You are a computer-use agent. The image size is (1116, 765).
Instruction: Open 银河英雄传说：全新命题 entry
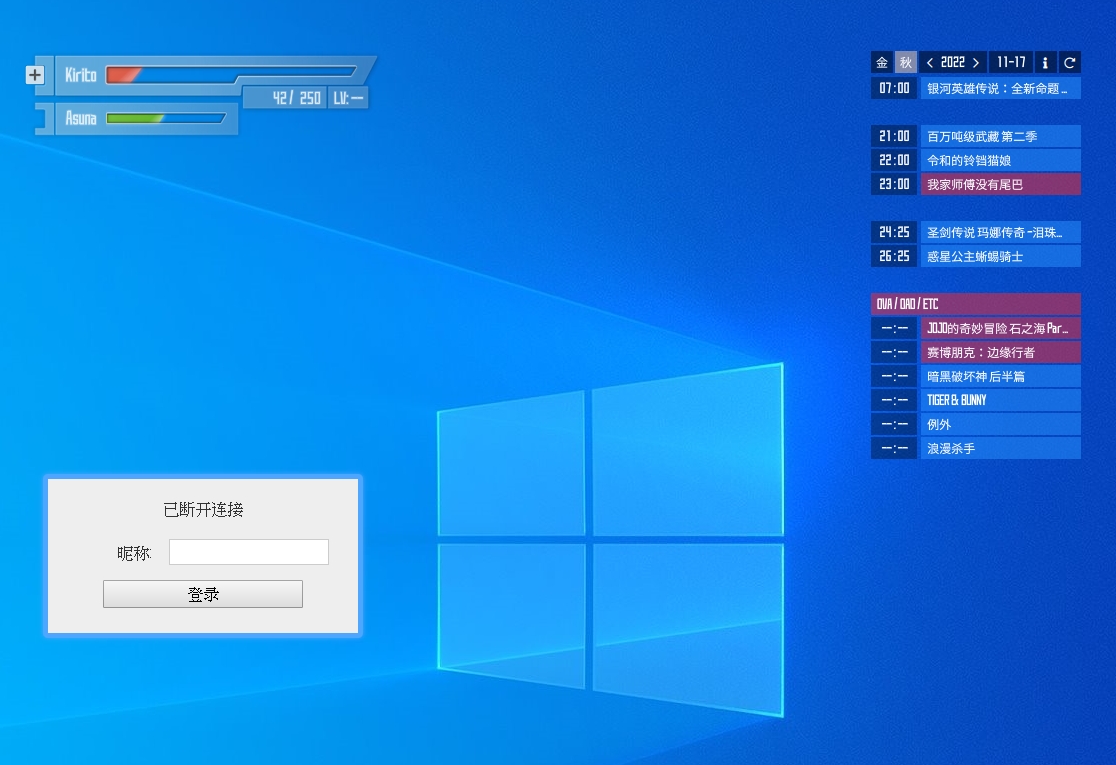pyautogui.click(x=1001, y=88)
